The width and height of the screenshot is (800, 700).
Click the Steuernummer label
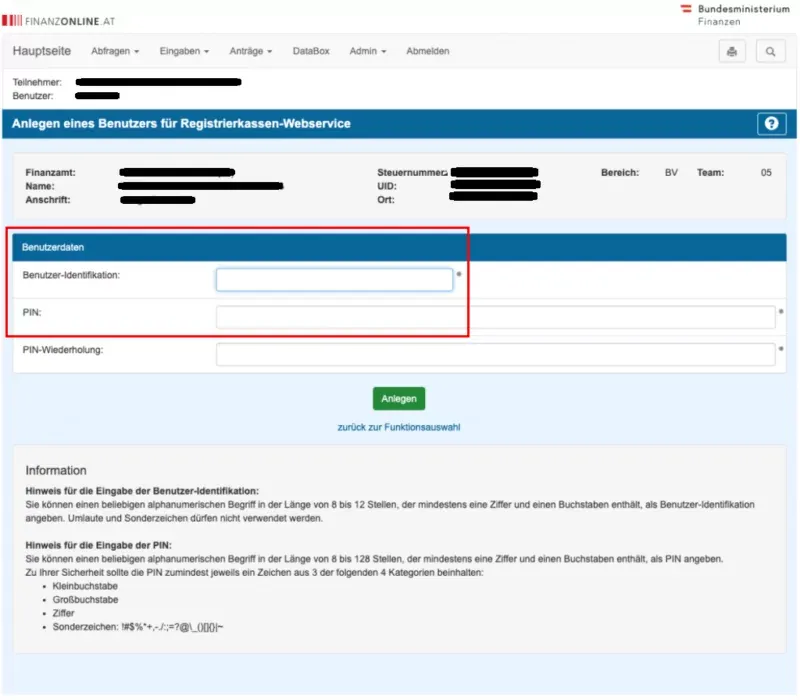coord(412,172)
